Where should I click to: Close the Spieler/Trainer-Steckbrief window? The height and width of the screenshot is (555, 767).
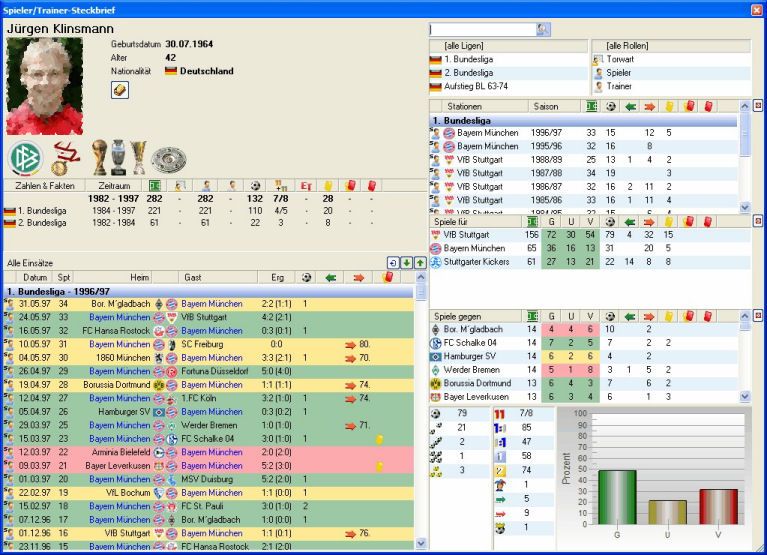[756, 10]
